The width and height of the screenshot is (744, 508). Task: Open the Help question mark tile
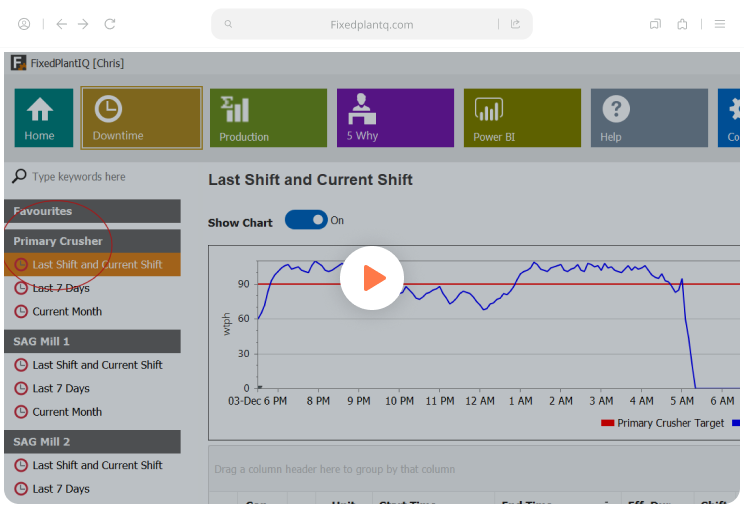pyautogui.click(x=649, y=118)
